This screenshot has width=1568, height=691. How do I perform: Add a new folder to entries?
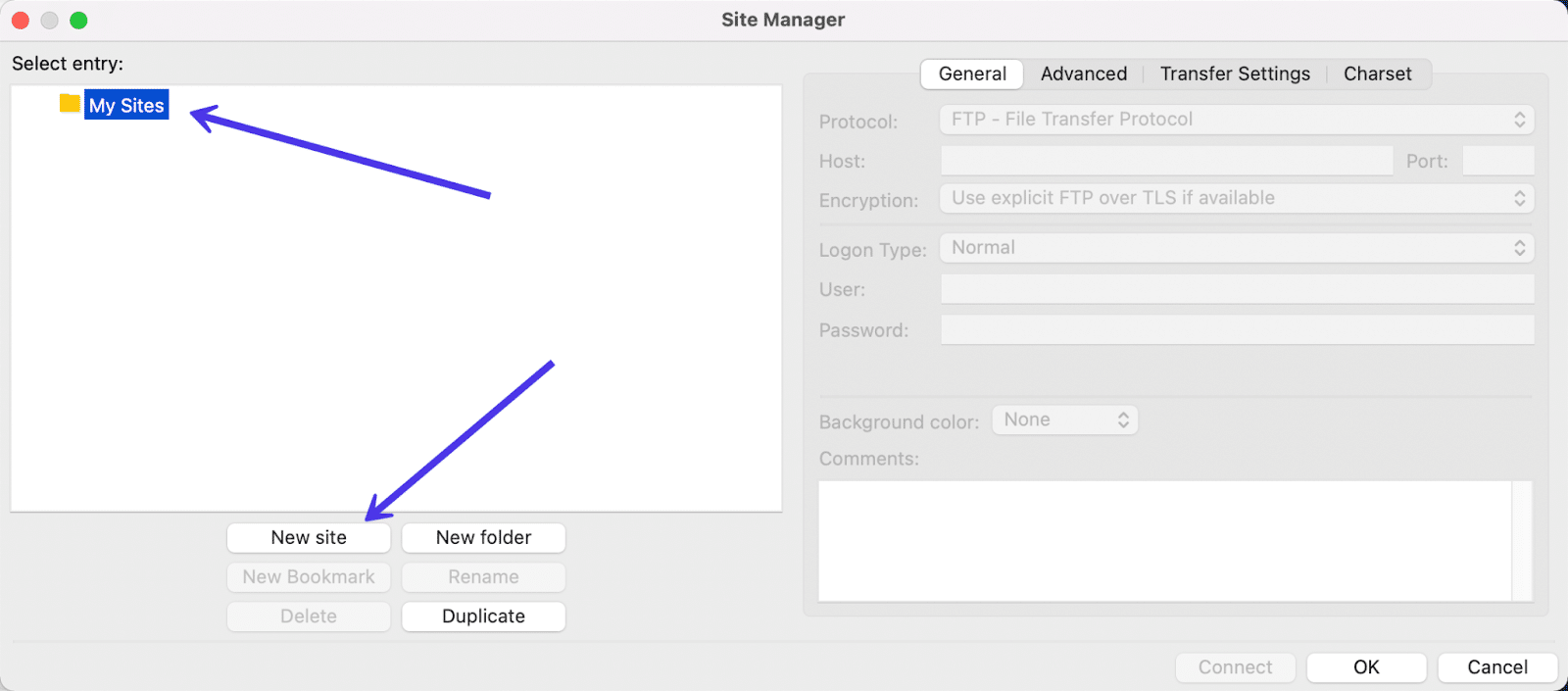pos(483,537)
